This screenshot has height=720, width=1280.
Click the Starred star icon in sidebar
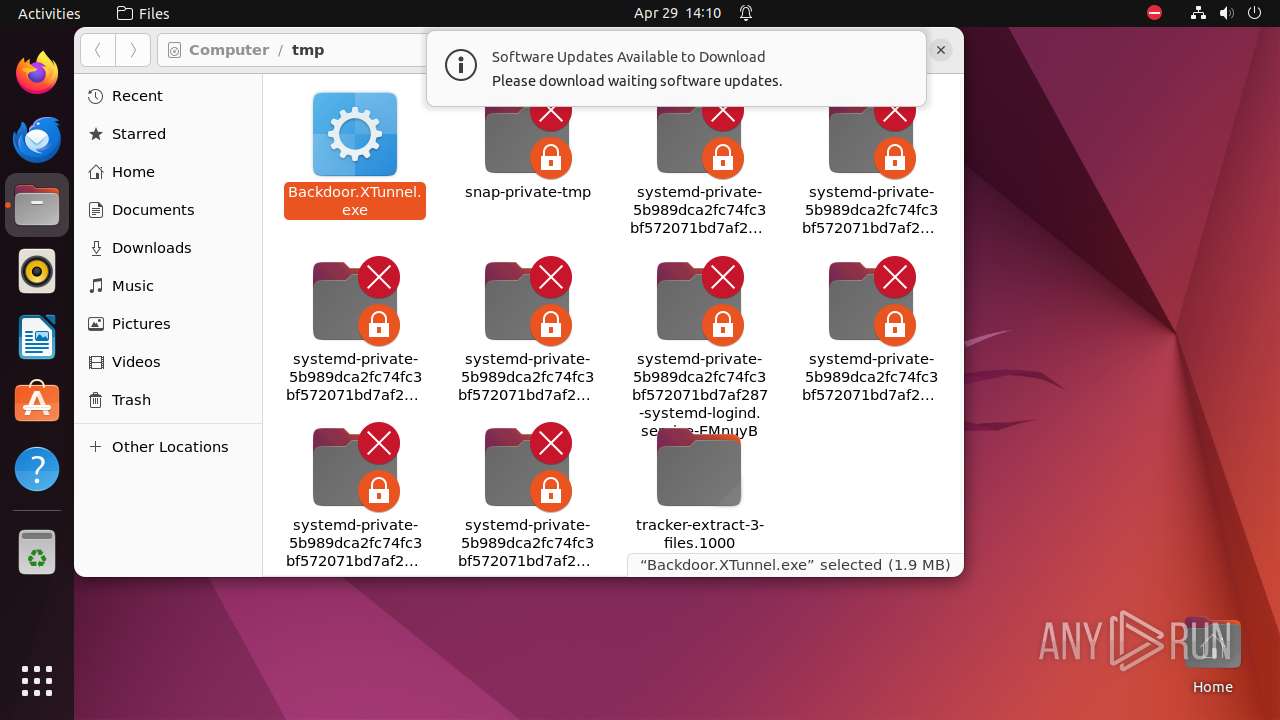(96, 134)
